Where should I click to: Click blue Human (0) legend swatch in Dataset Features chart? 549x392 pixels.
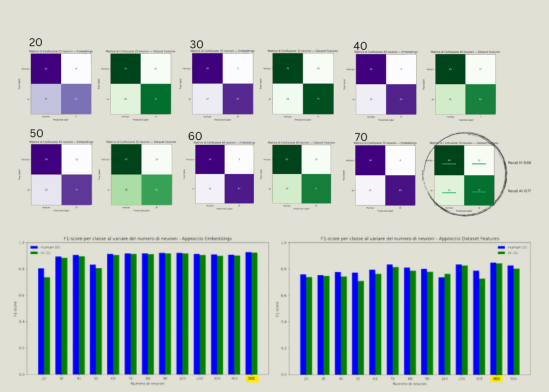(x=501, y=247)
